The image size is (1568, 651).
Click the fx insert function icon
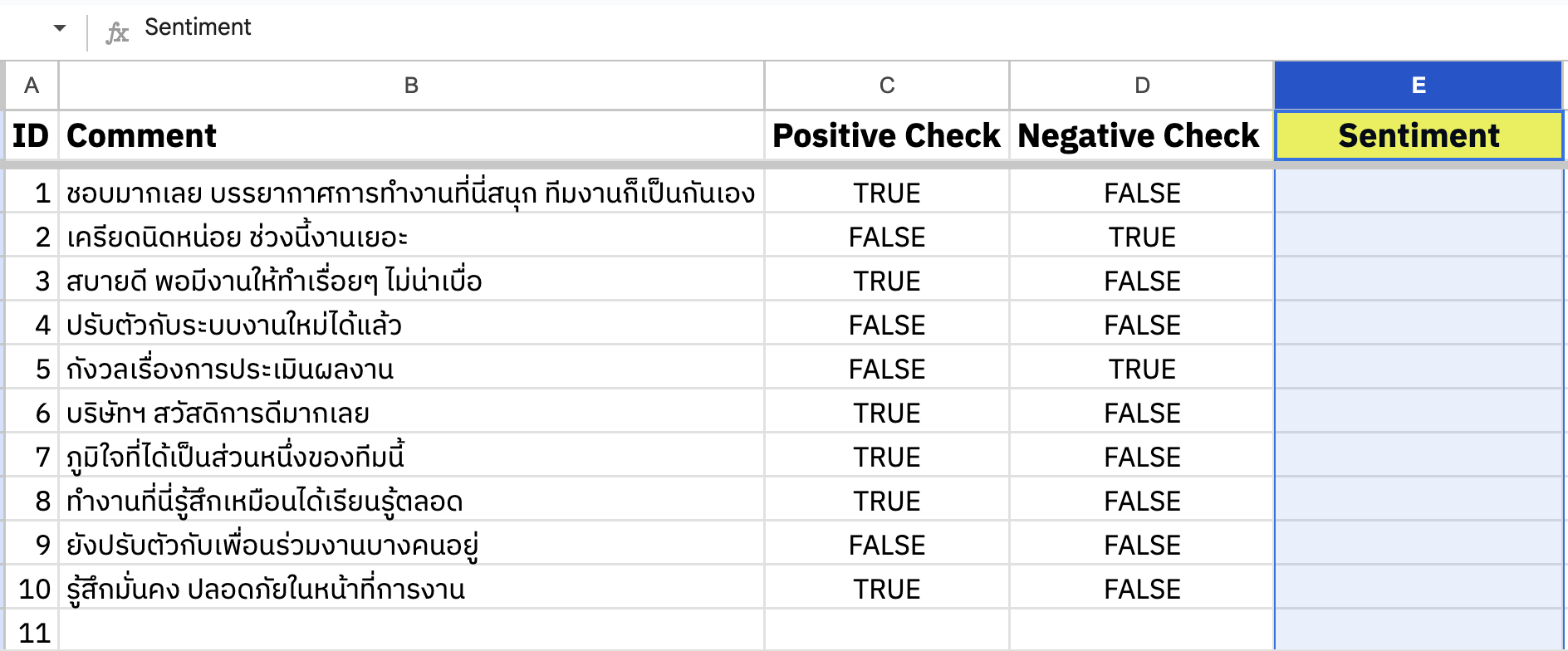pyautogui.click(x=117, y=27)
